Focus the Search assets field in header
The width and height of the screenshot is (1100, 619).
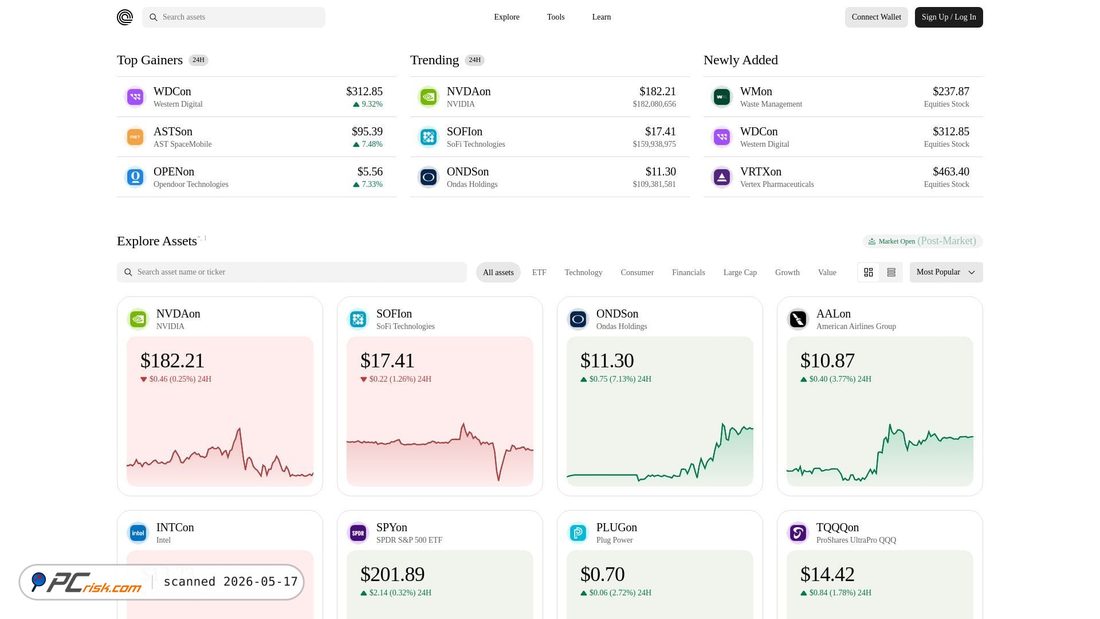(234, 17)
